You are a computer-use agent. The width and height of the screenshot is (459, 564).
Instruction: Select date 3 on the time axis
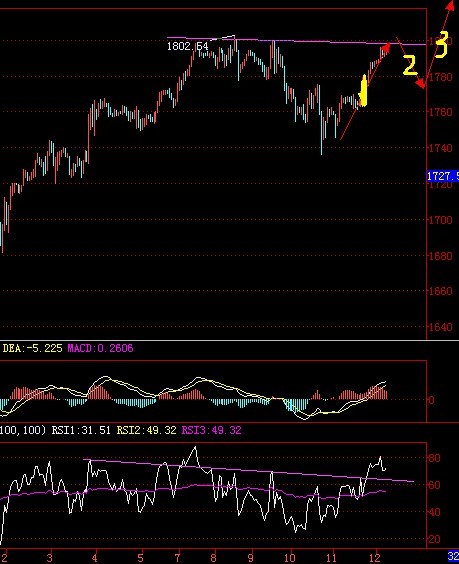[49, 558]
